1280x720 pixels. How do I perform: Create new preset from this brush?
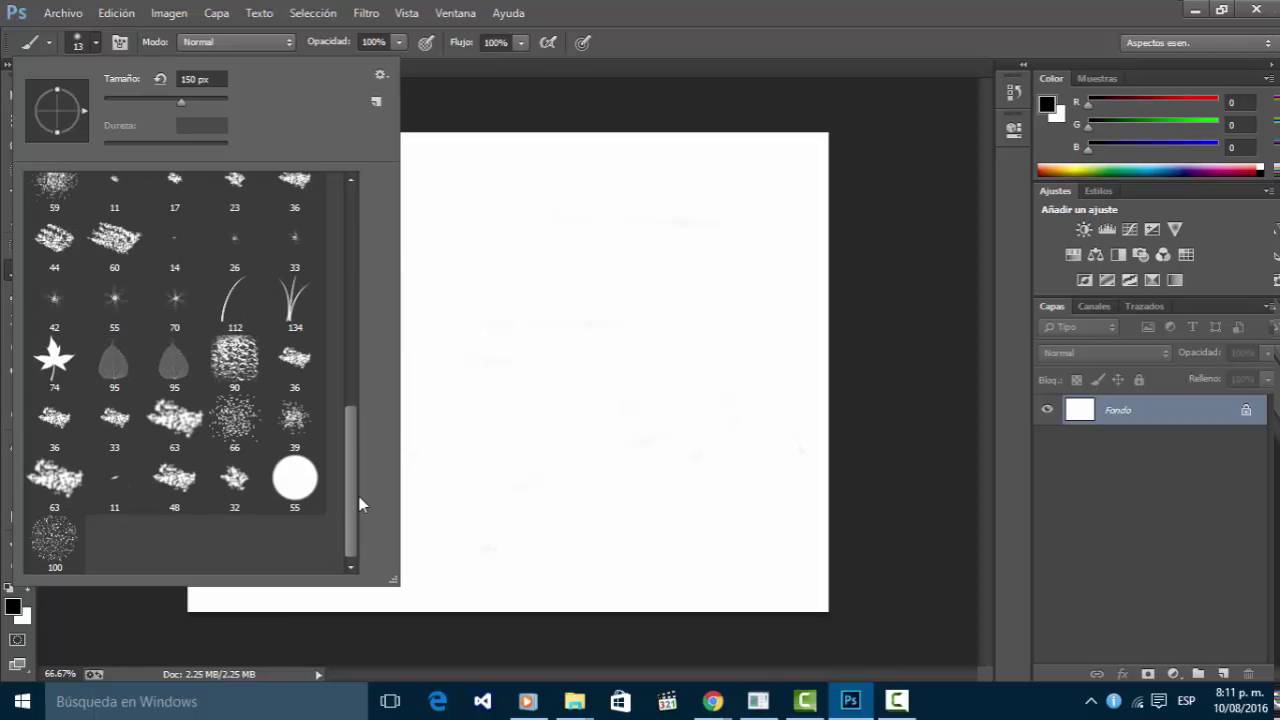pyautogui.click(x=376, y=102)
